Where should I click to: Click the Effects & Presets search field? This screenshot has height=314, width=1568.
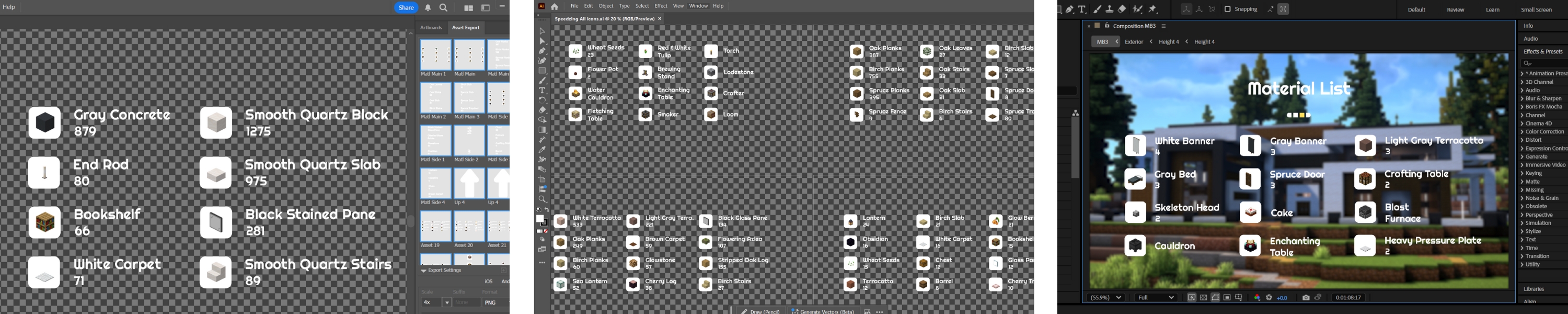1543,63
